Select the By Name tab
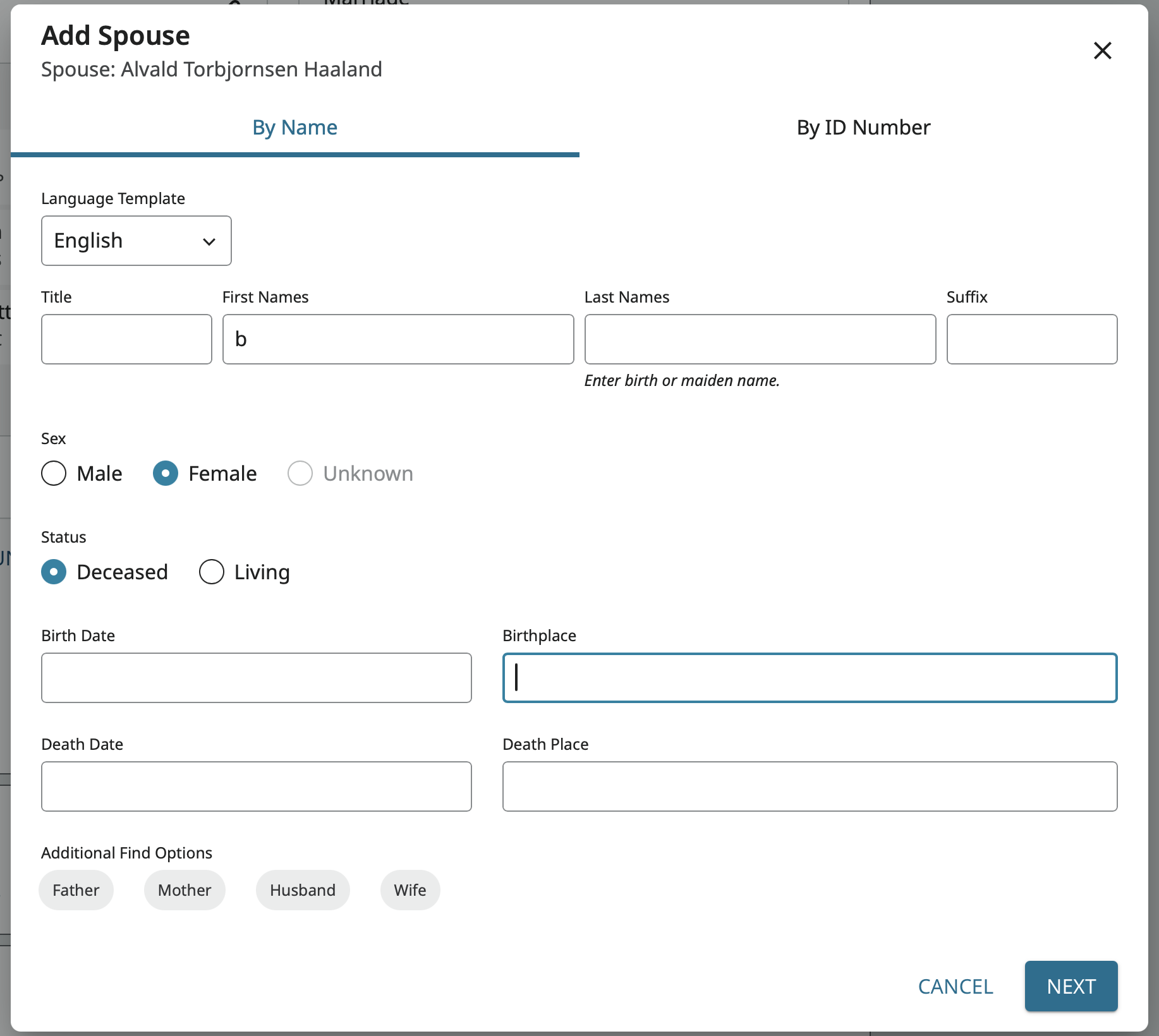Viewport: 1159px width, 1036px height. coord(294,128)
